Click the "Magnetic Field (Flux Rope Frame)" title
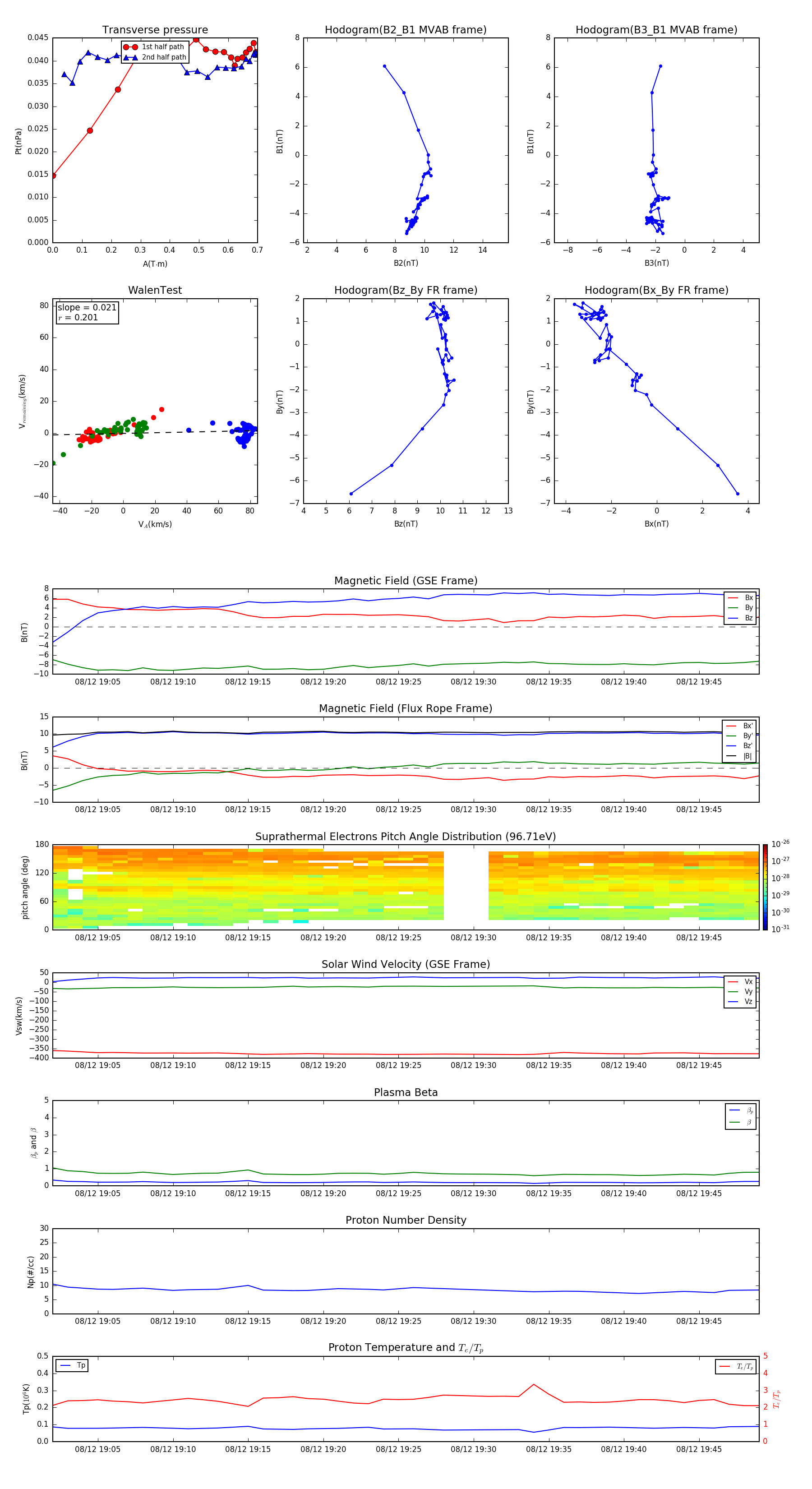 click(406, 709)
